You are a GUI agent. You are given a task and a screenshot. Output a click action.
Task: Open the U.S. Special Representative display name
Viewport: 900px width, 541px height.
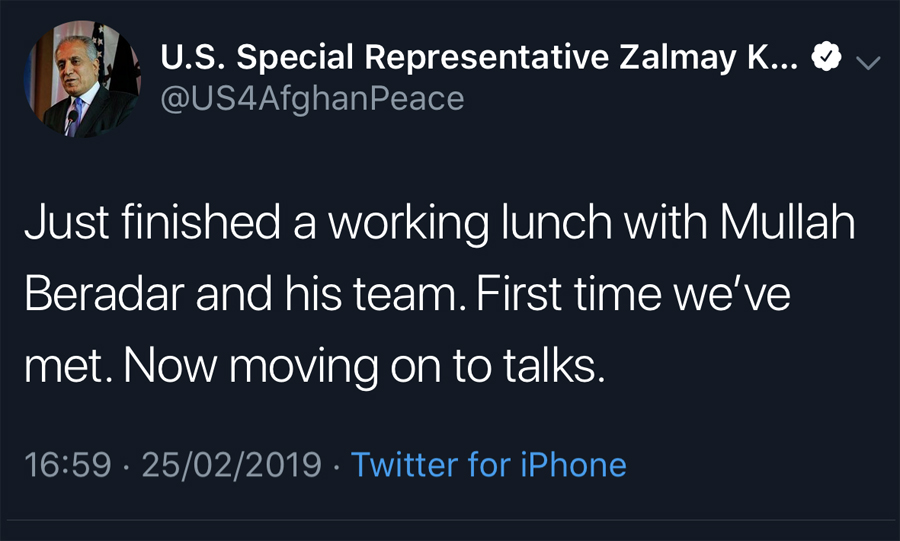click(470, 60)
